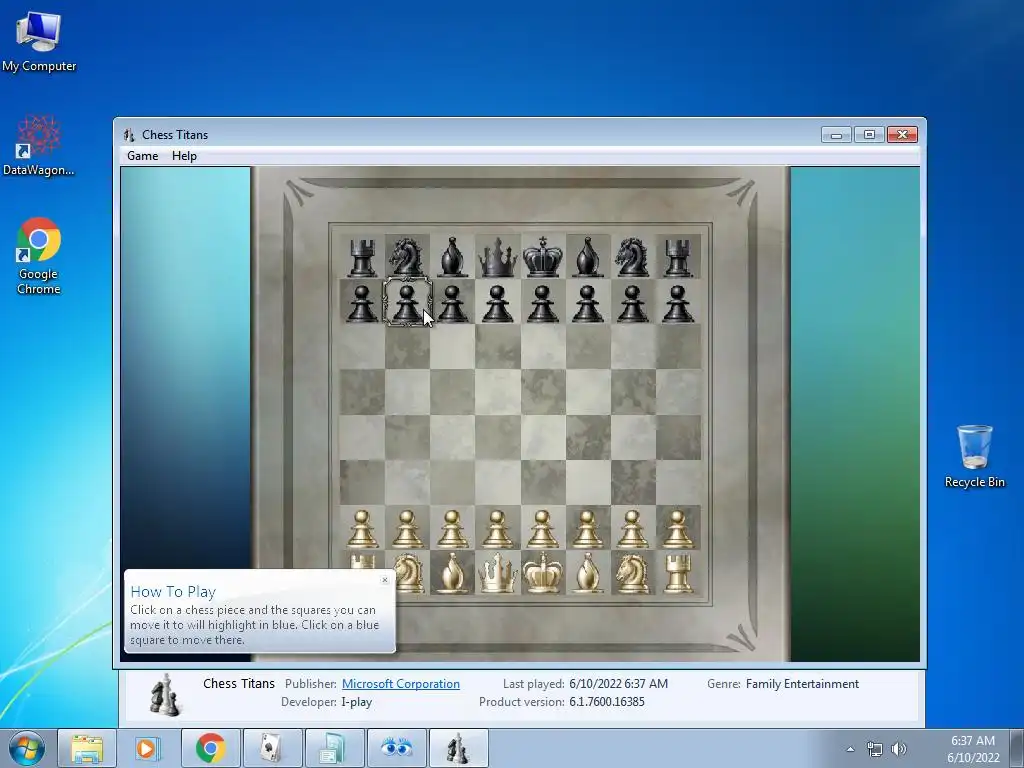
Task: Select the white pawn on d2
Action: [x=497, y=528]
